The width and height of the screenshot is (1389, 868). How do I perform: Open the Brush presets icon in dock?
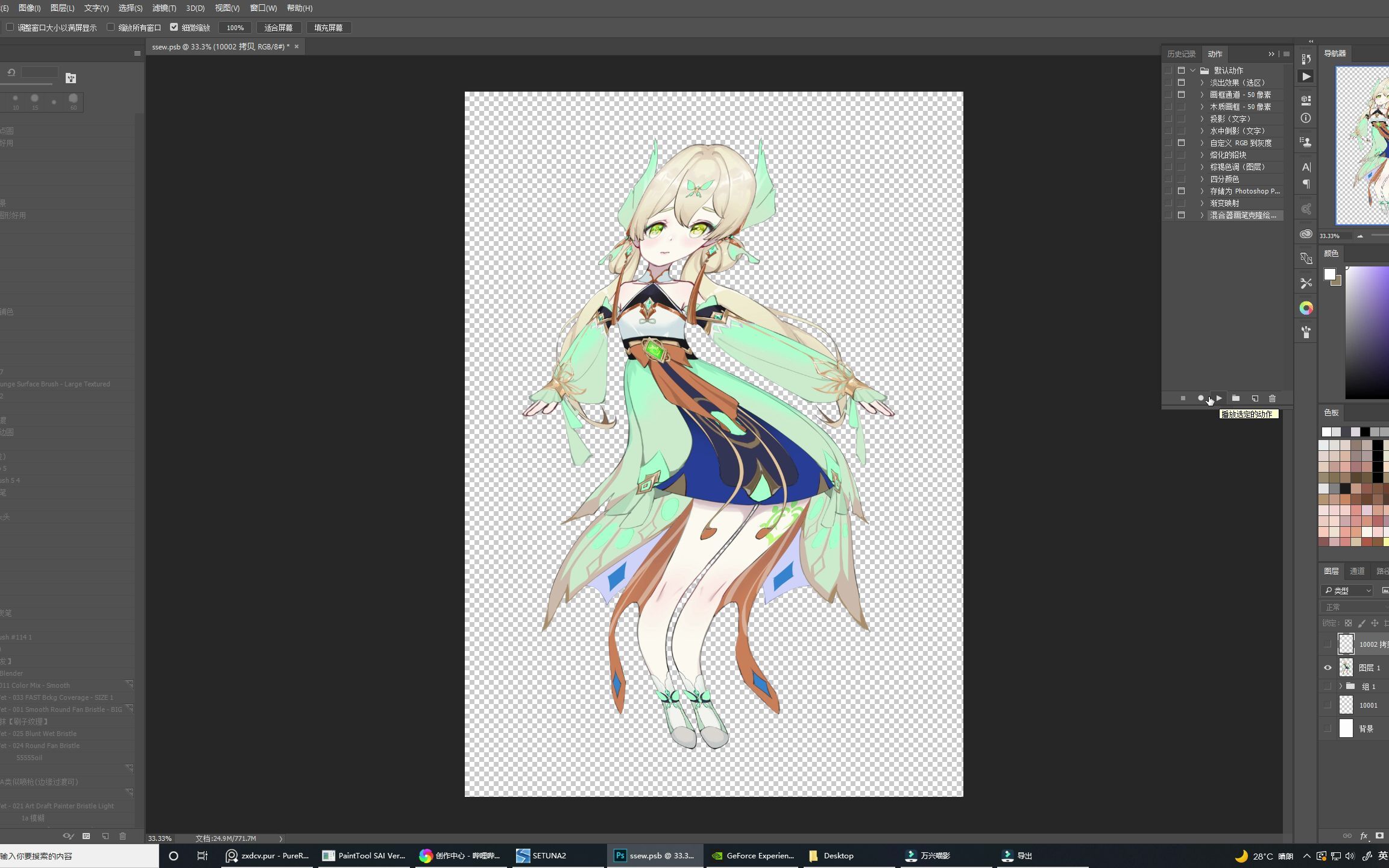(x=1306, y=332)
